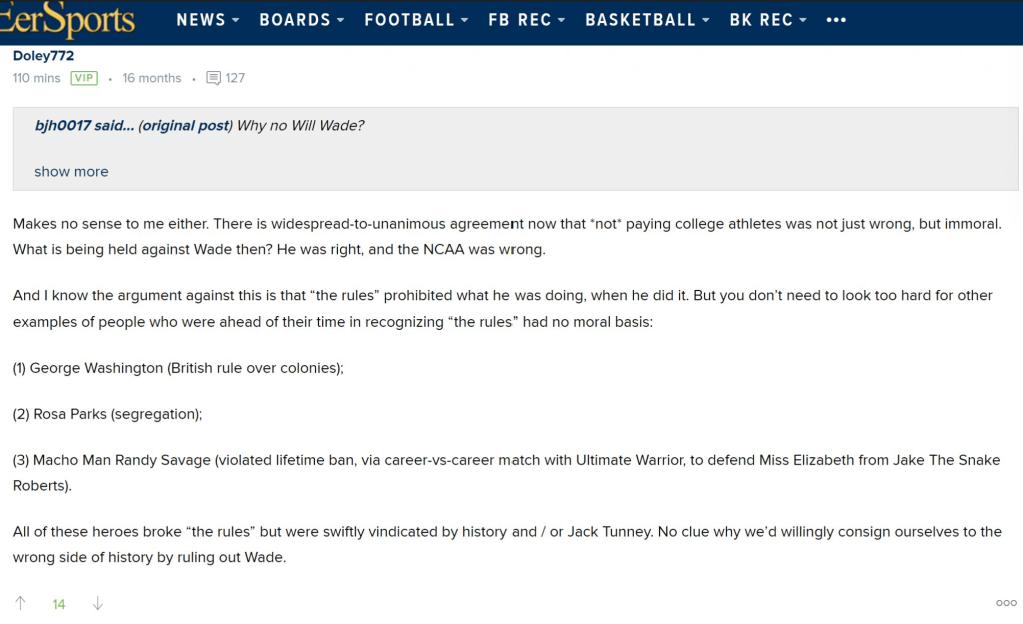The image size is (1023, 624).
Task: Expand the FOOTBALL menu
Action: [416, 20]
